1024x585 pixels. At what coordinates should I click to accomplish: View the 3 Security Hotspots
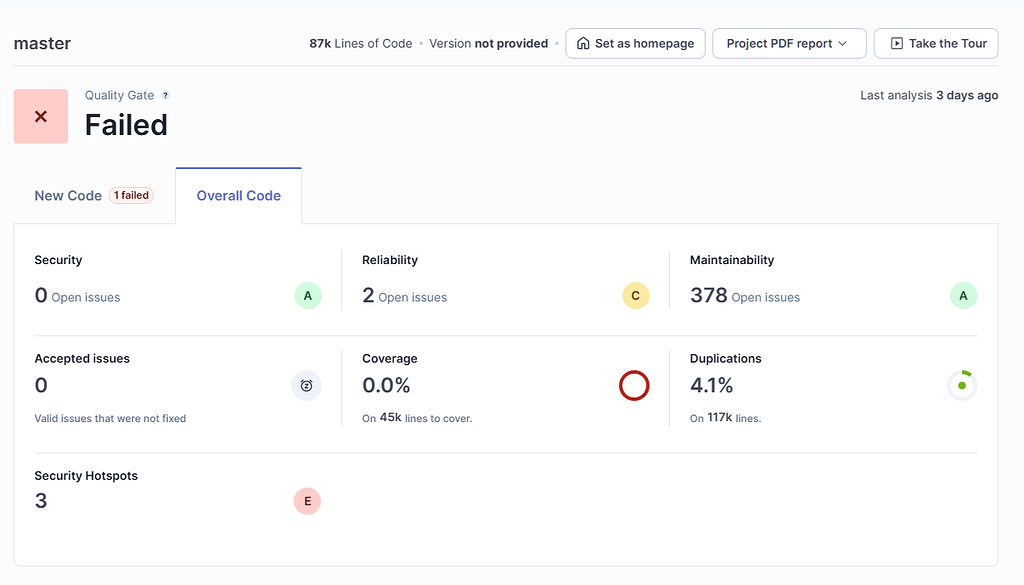[x=41, y=500]
